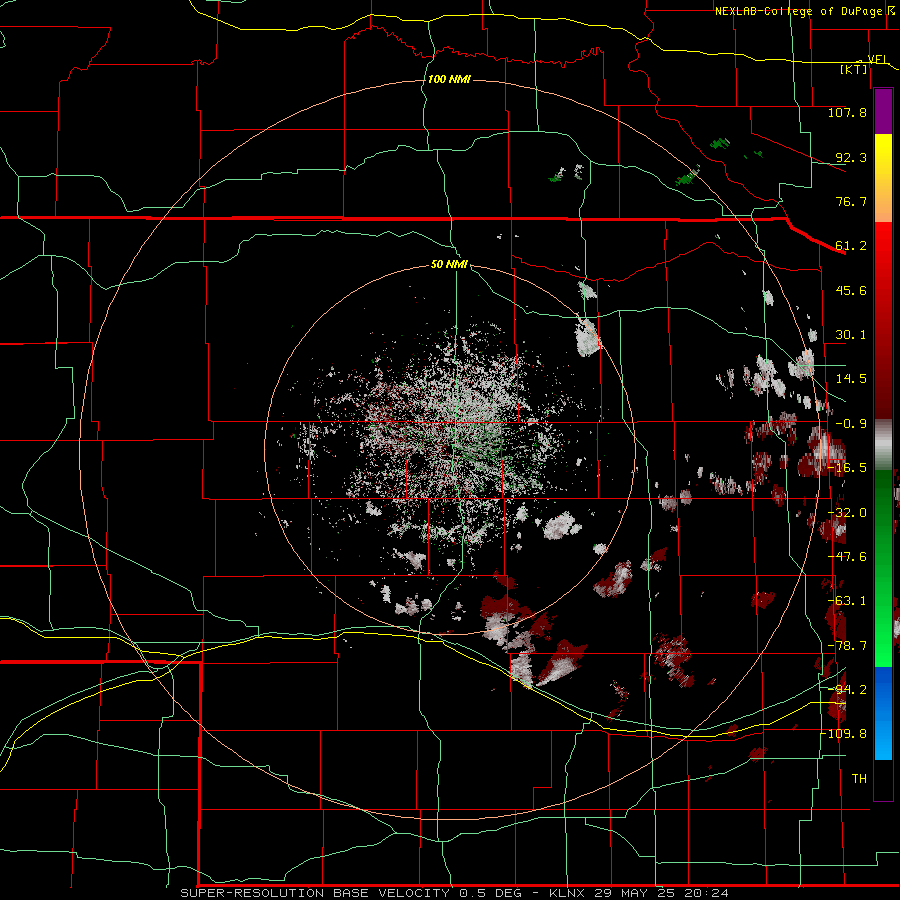Select the 30.1 legend value
Screen dimensions: 900x900
[x=851, y=335]
